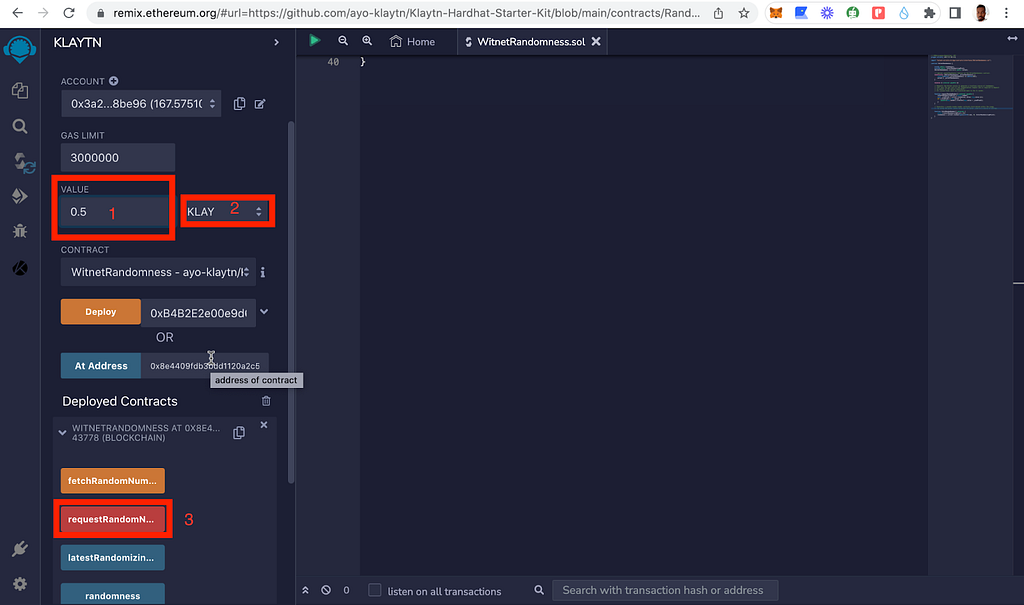
Task: Click the browser side panel icon
Action: (955, 13)
